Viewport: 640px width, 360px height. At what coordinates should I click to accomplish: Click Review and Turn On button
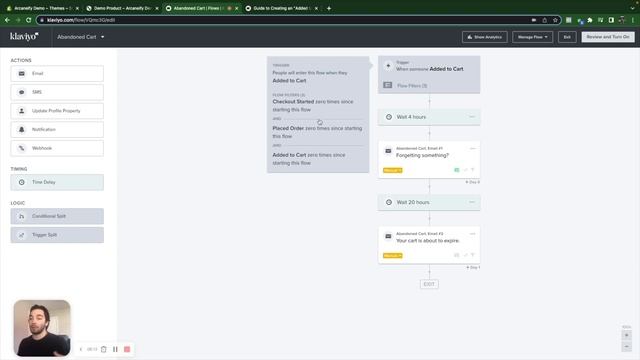point(608,37)
